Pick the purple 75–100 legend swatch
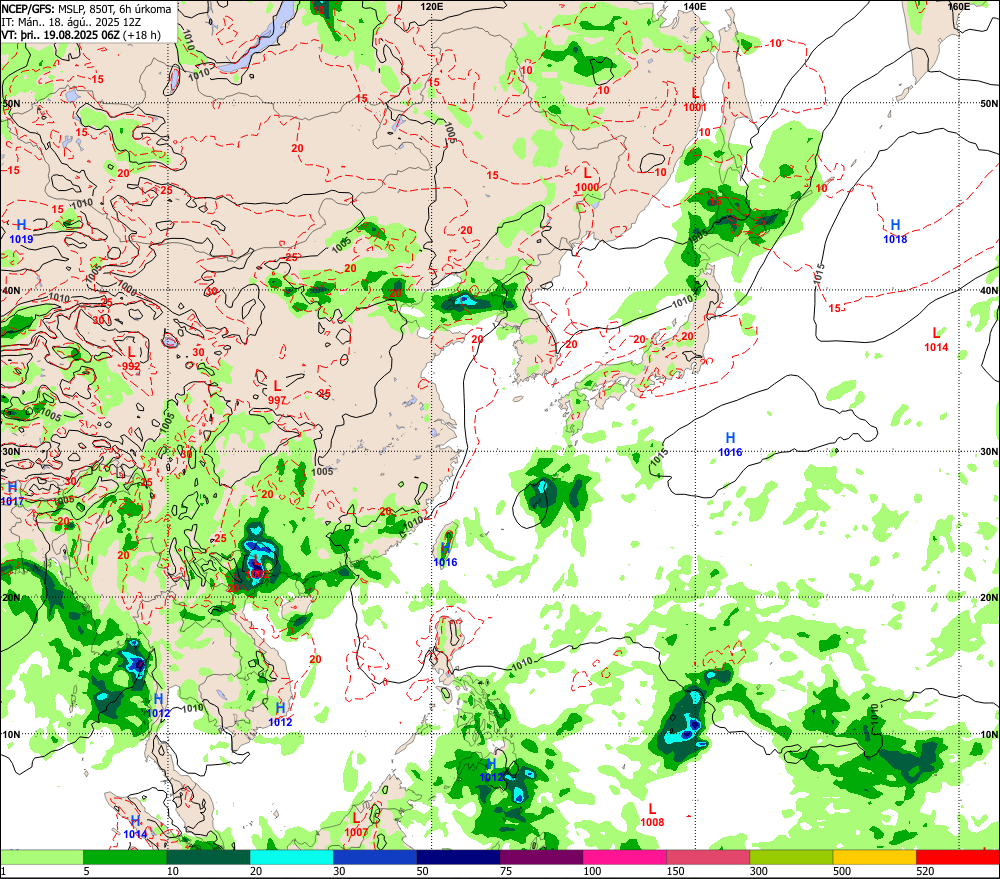 click(541, 857)
